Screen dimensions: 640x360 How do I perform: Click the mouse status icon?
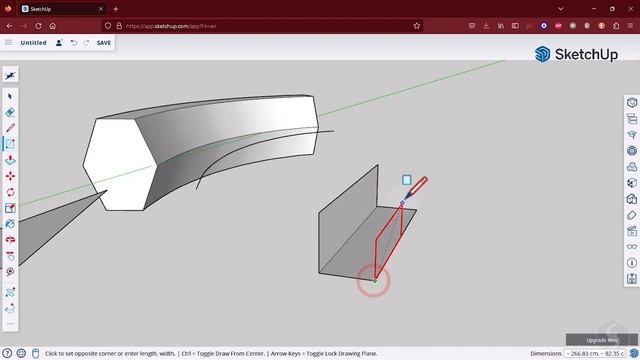36,353
